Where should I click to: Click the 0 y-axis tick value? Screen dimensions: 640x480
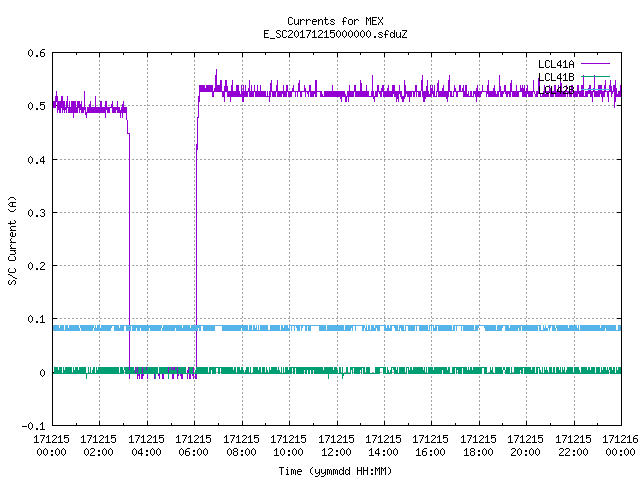pyautogui.click(x=42, y=373)
